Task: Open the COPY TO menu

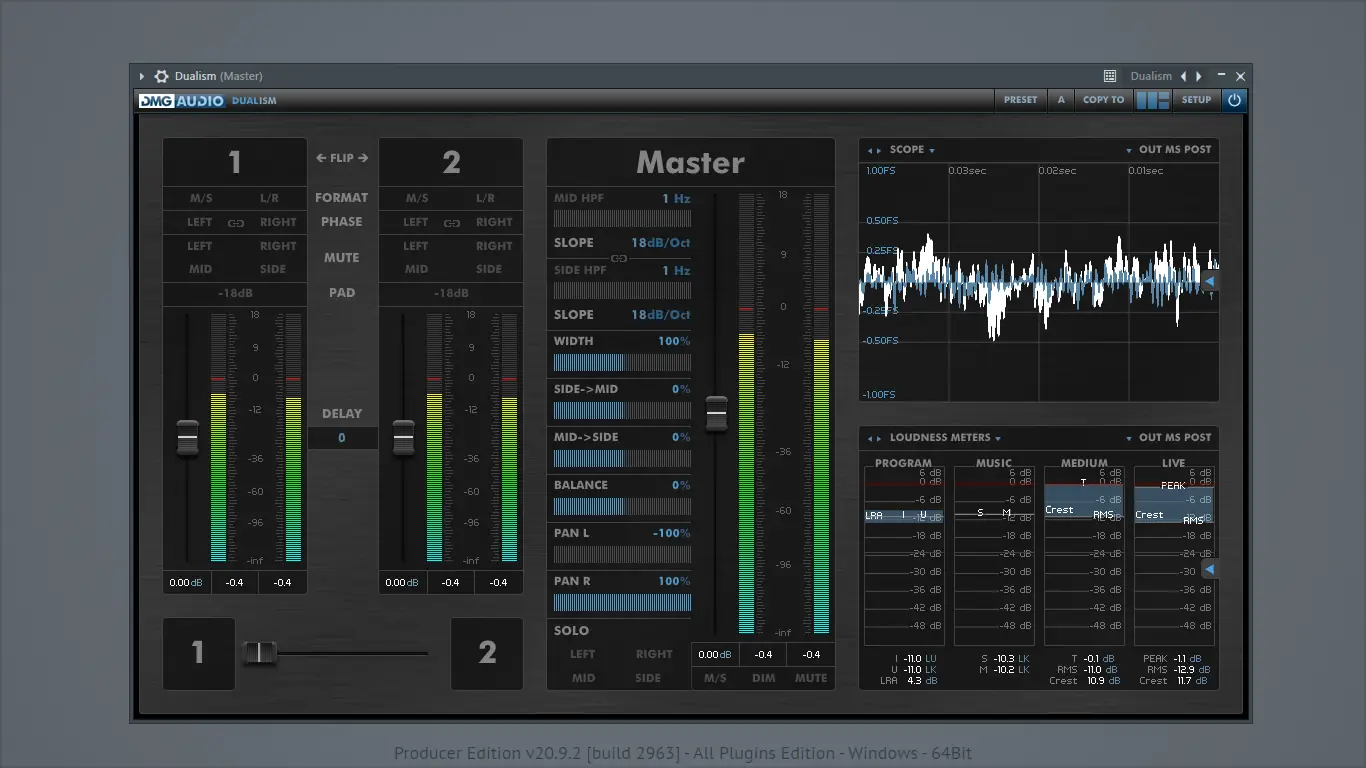Action: coord(1103,100)
